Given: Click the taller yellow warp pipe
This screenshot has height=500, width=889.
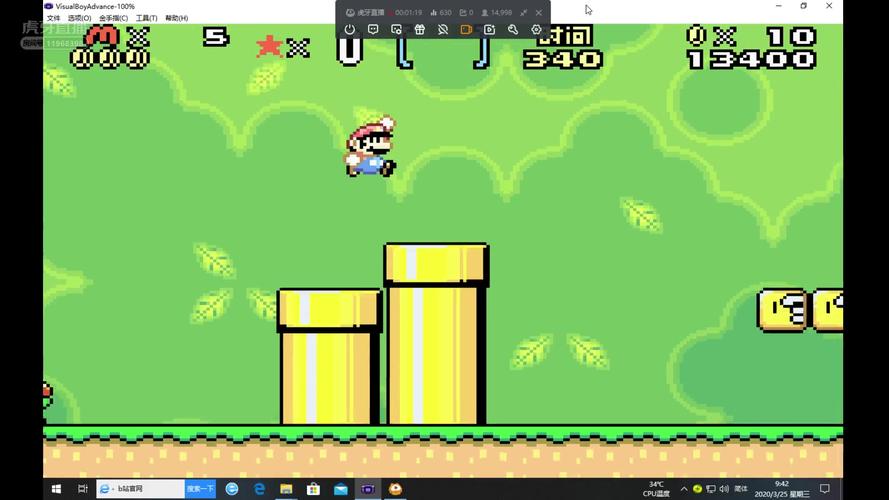Looking at the screenshot, I should 436,334.
